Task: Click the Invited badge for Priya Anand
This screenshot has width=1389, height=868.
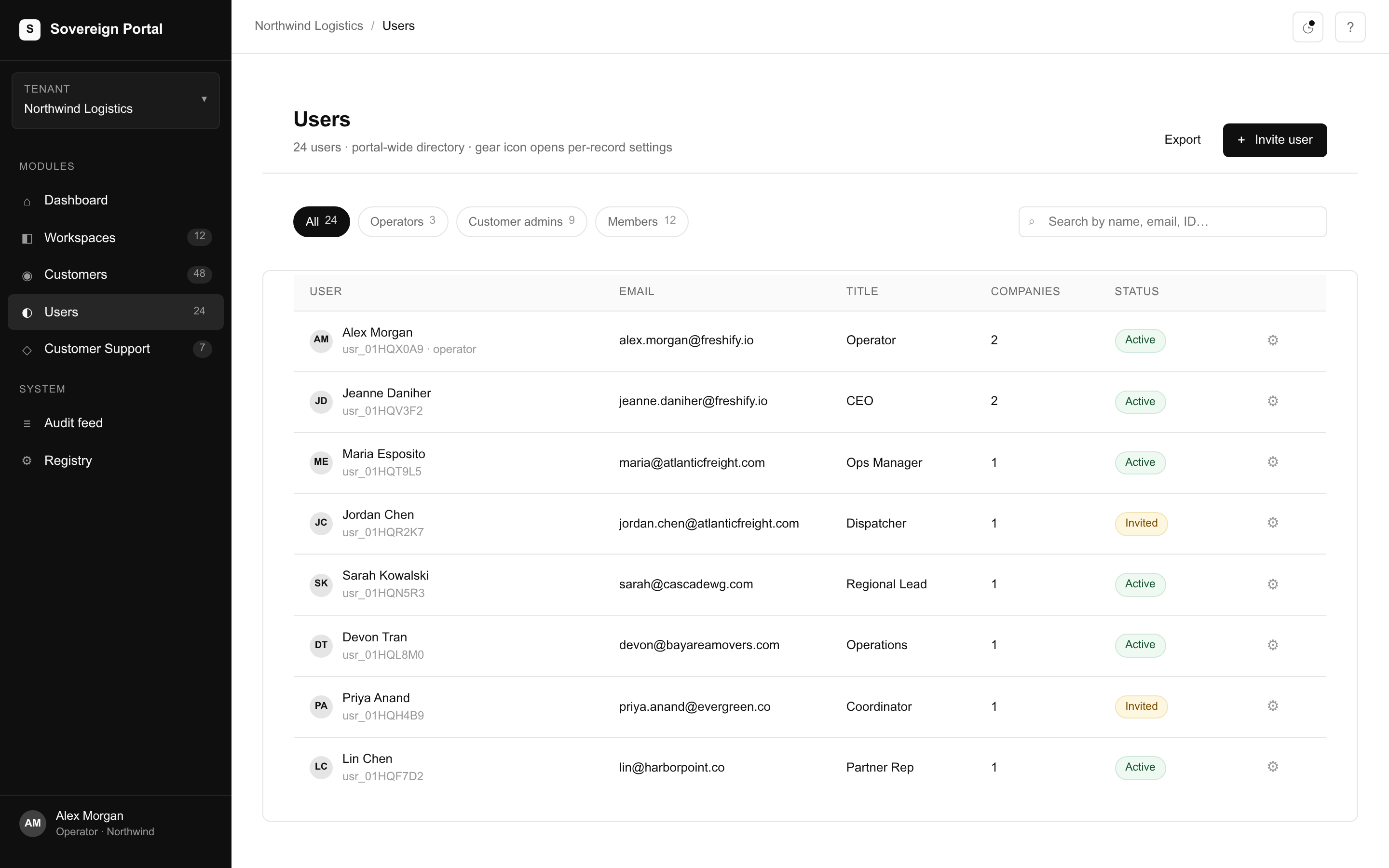Action: [1141, 706]
